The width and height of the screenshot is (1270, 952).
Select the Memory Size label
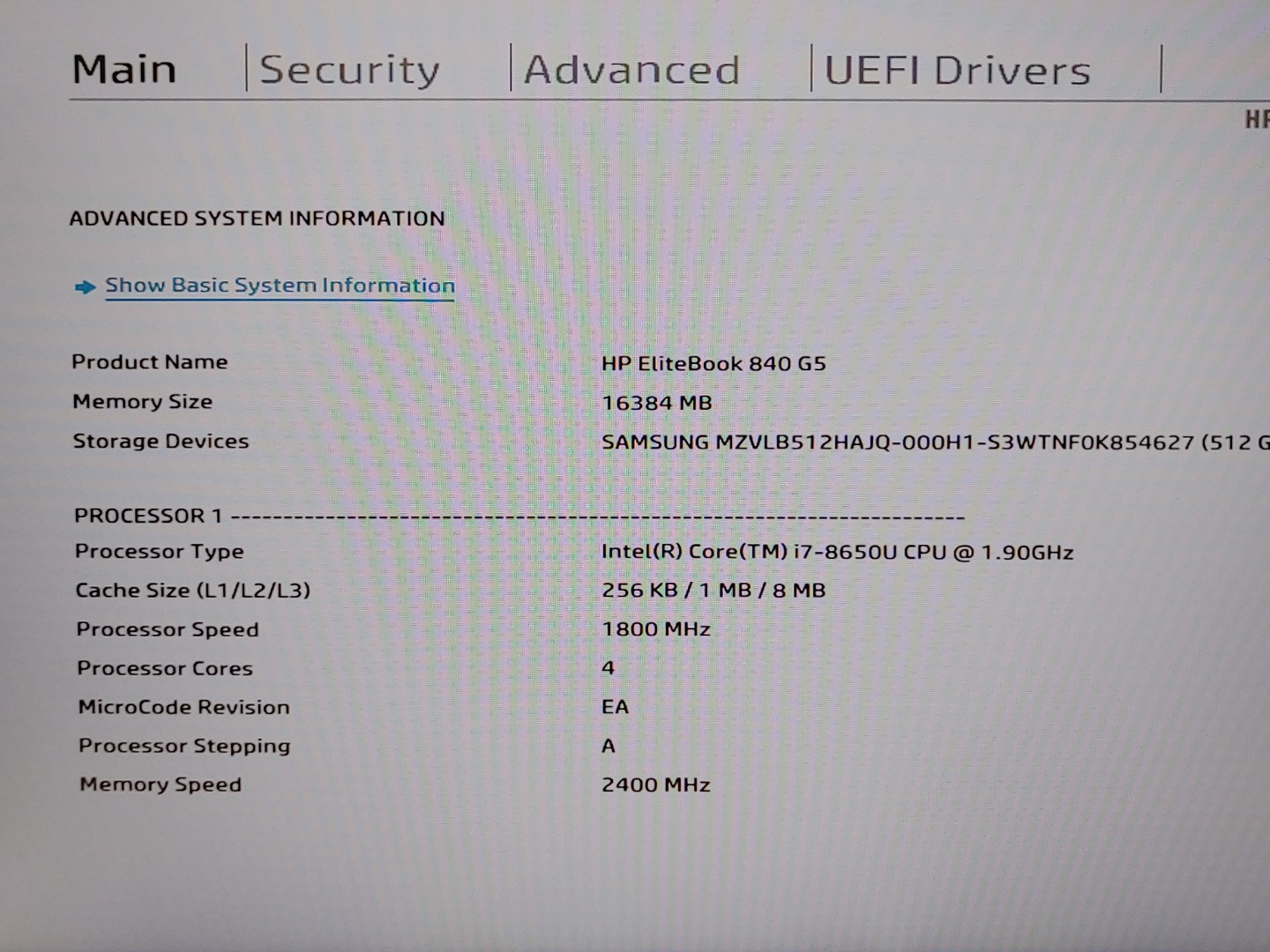point(143,402)
